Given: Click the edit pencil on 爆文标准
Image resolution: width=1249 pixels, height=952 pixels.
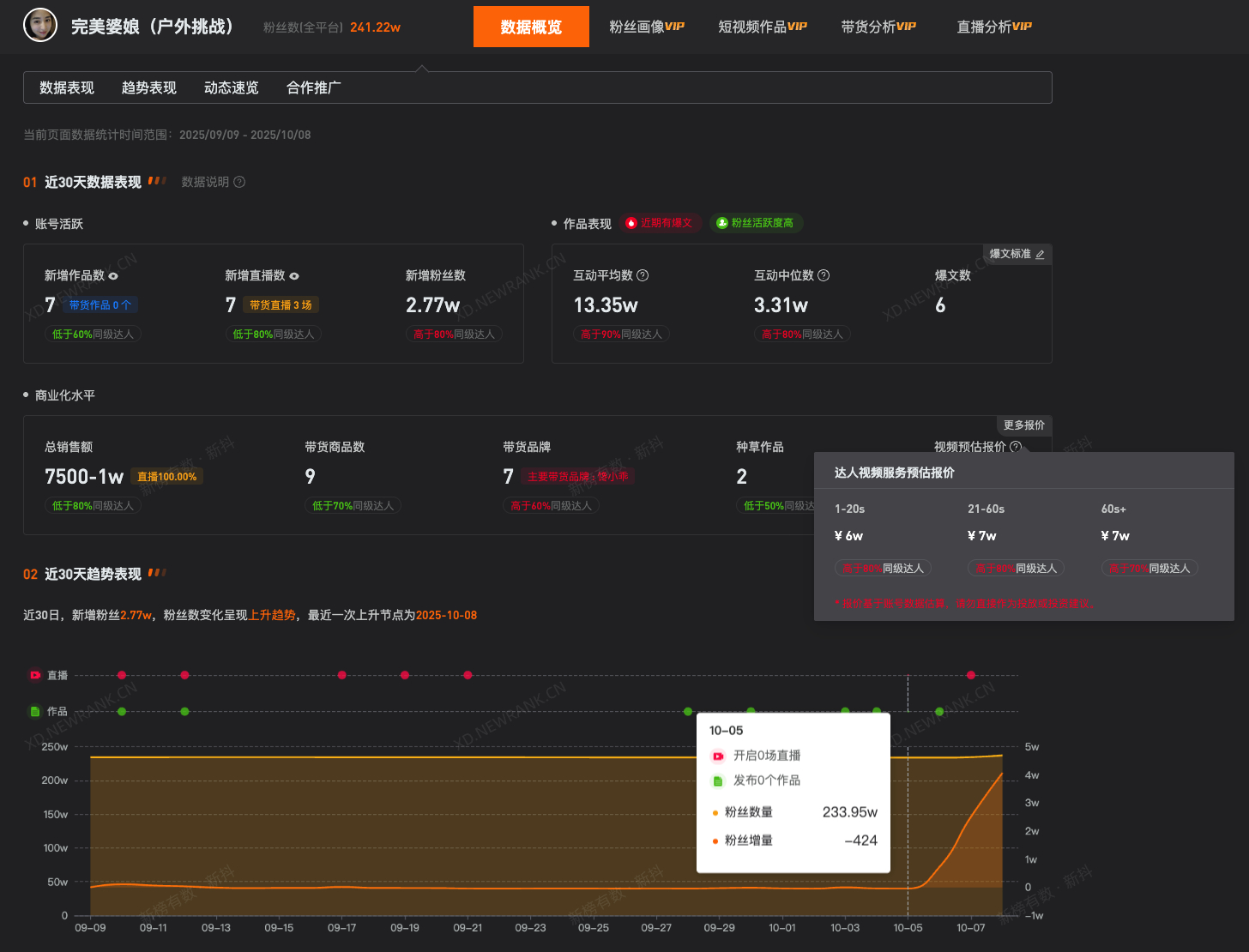Looking at the screenshot, I should [x=1040, y=255].
